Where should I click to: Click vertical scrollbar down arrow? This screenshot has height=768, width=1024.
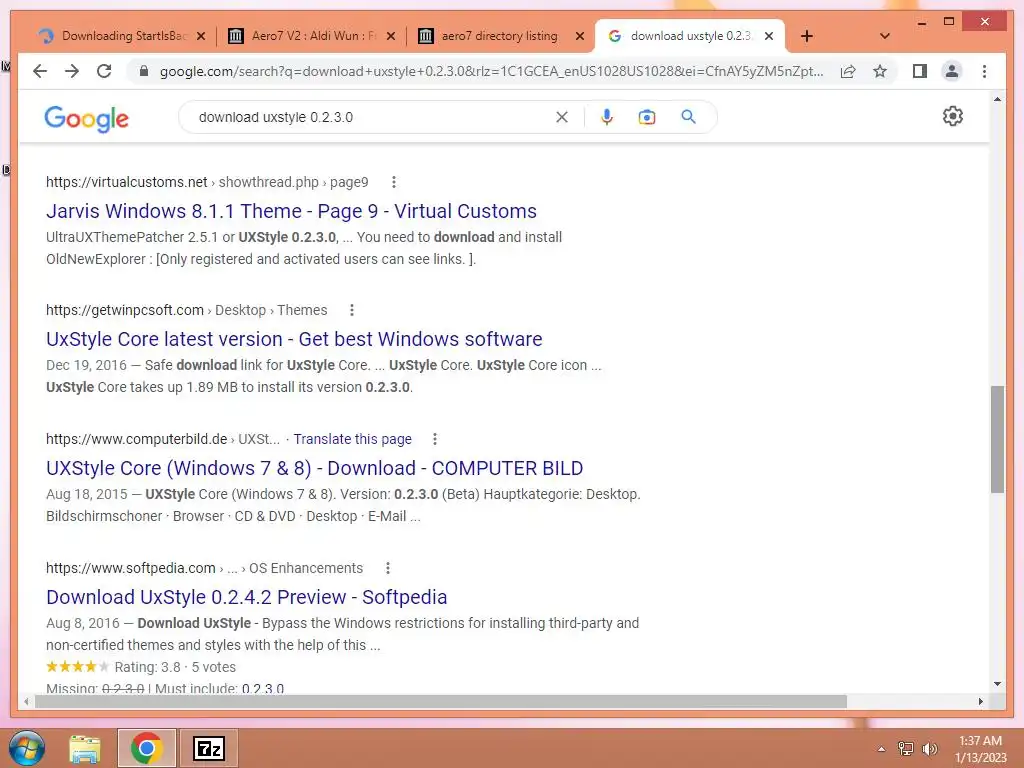997,684
